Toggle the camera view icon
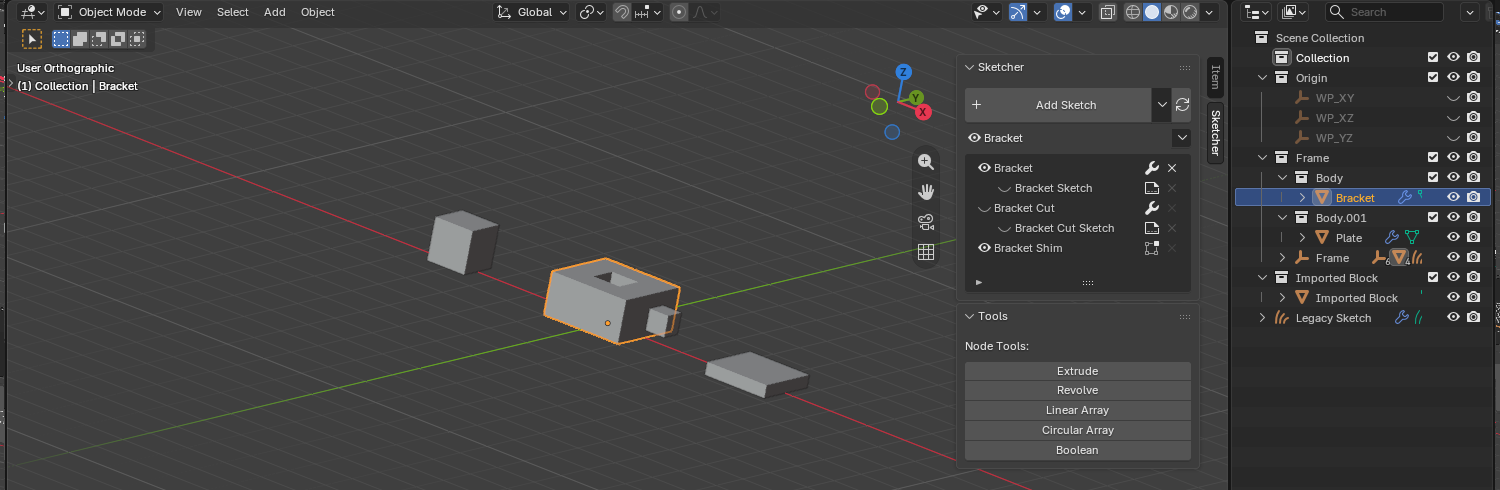 [x=926, y=221]
